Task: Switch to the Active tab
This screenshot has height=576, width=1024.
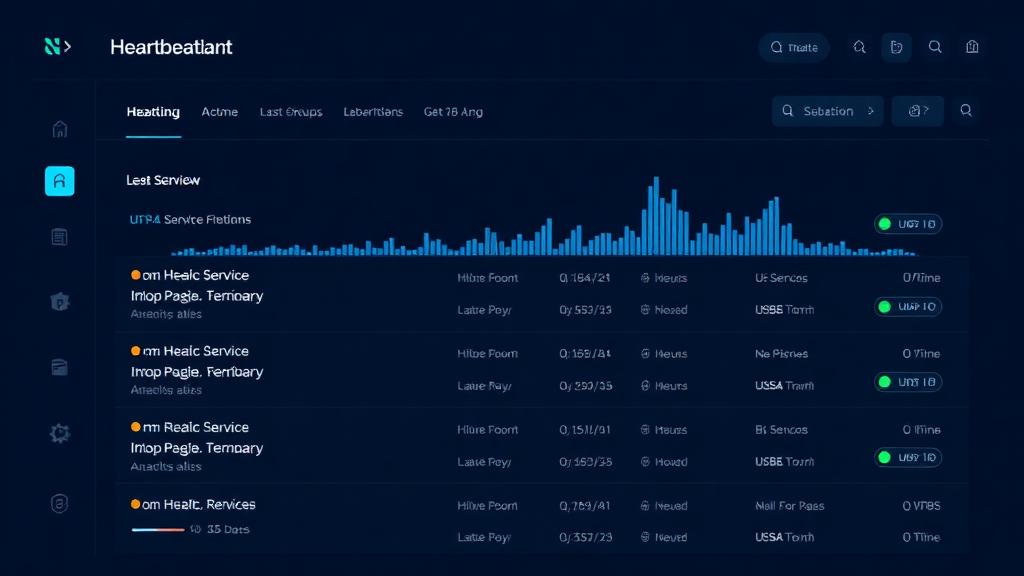Action: pyautogui.click(x=220, y=112)
